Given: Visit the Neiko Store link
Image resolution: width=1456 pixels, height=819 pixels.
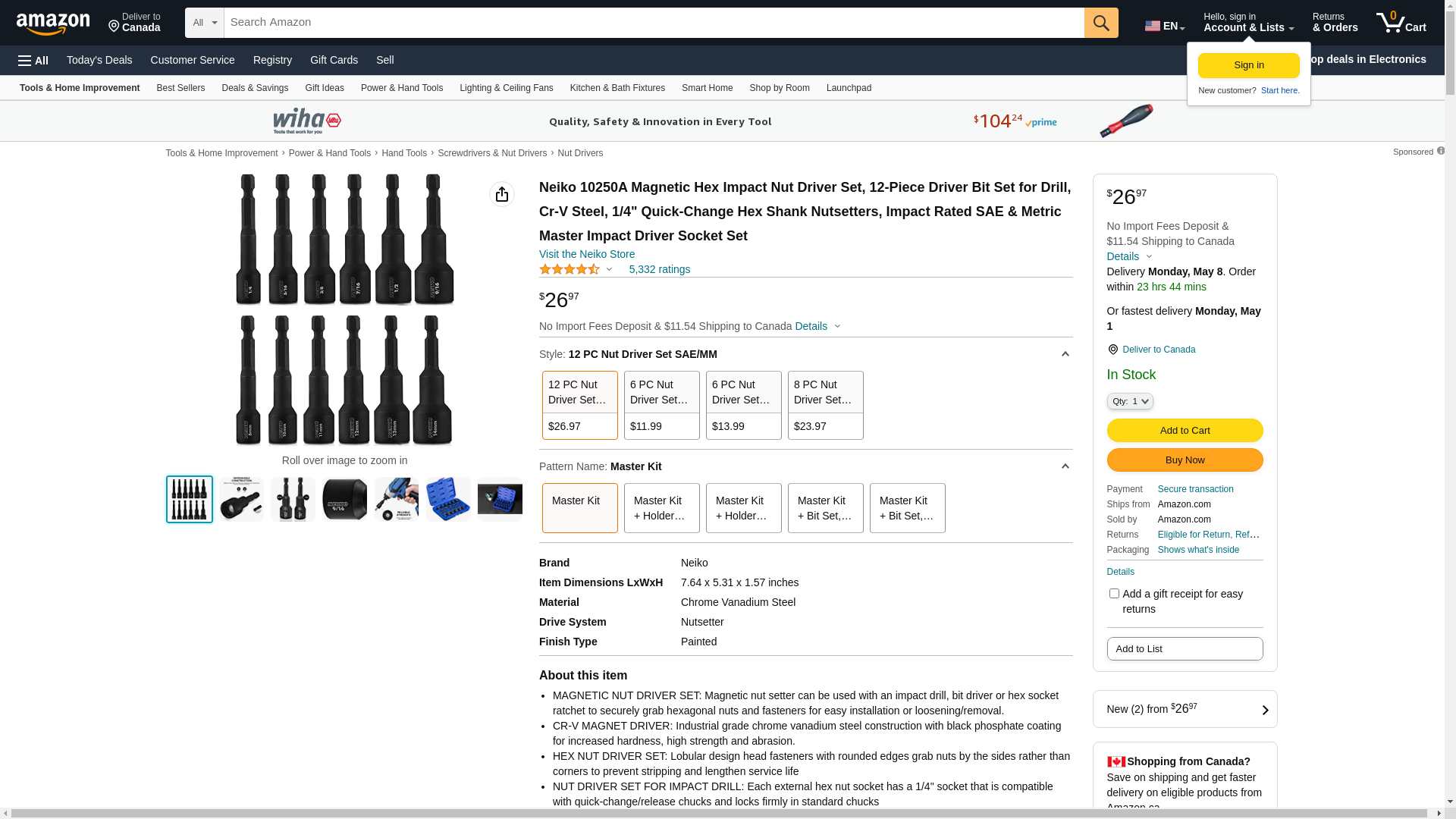Looking at the screenshot, I should [586, 254].
